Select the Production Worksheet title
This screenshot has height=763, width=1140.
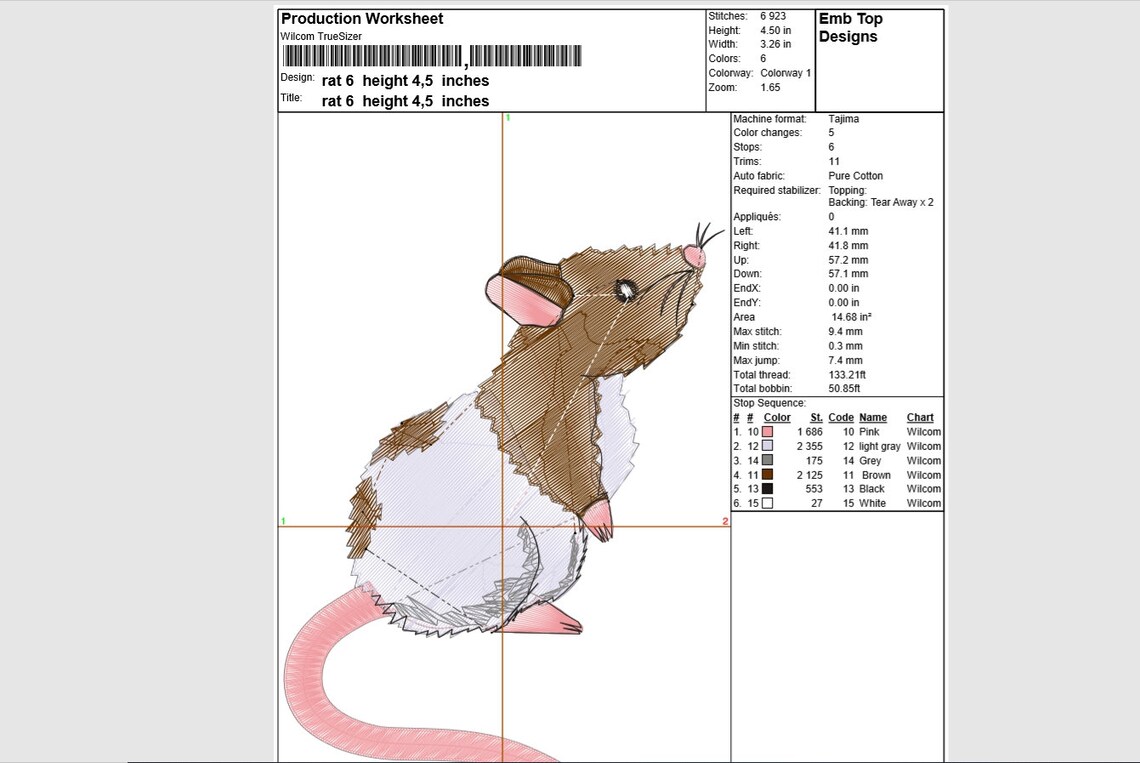click(361, 18)
